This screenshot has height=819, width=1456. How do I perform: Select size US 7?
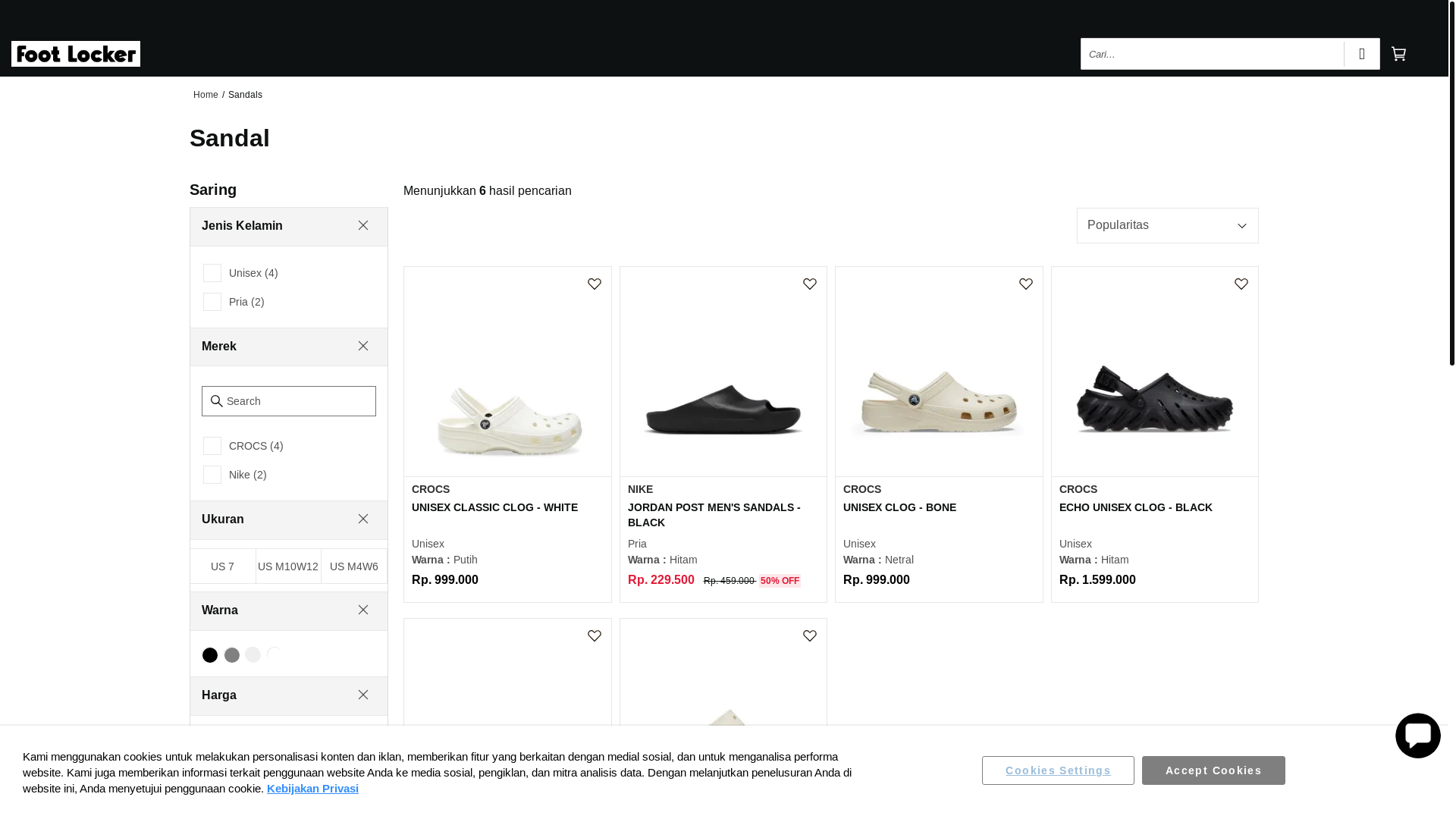222,566
